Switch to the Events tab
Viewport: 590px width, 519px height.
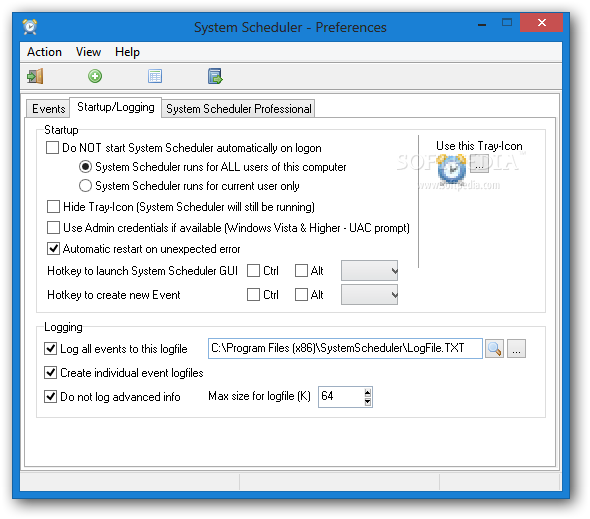pos(49,109)
